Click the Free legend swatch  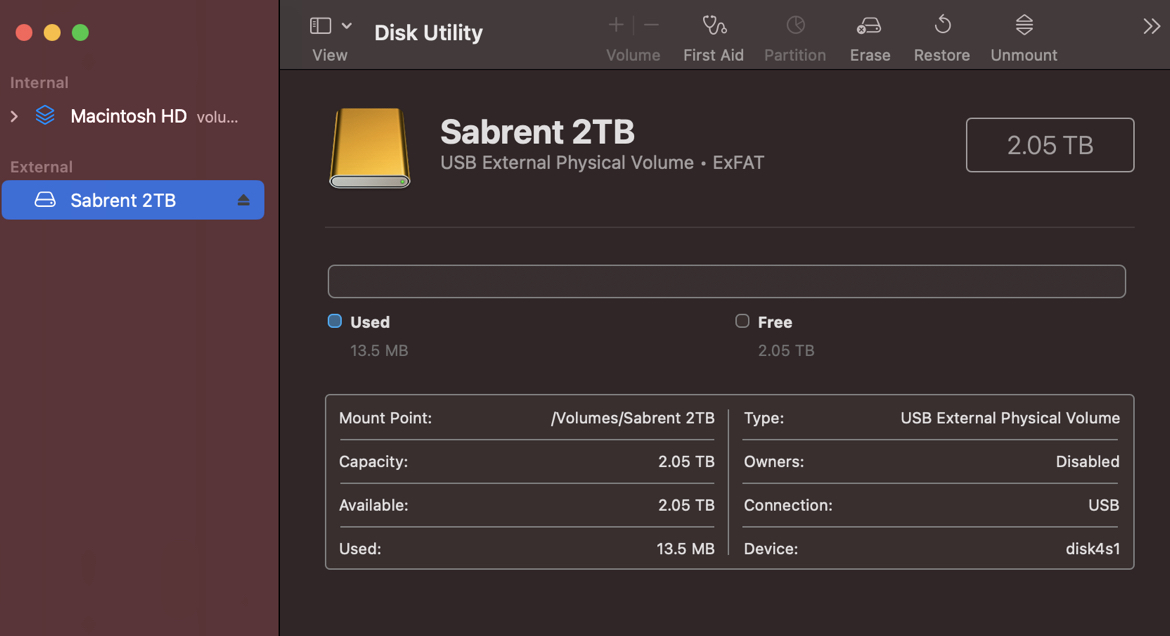pos(742,321)
